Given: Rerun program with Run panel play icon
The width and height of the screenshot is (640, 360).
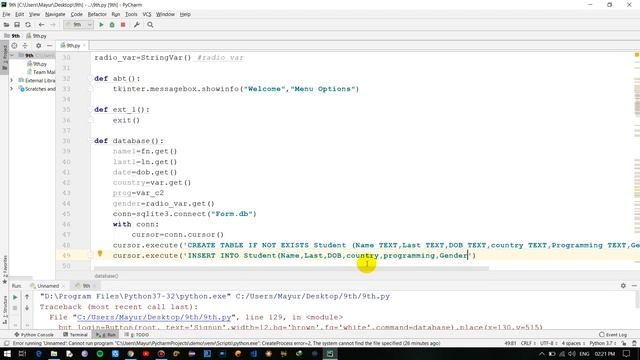Looking at the screenshot, I should pos(15,297).
